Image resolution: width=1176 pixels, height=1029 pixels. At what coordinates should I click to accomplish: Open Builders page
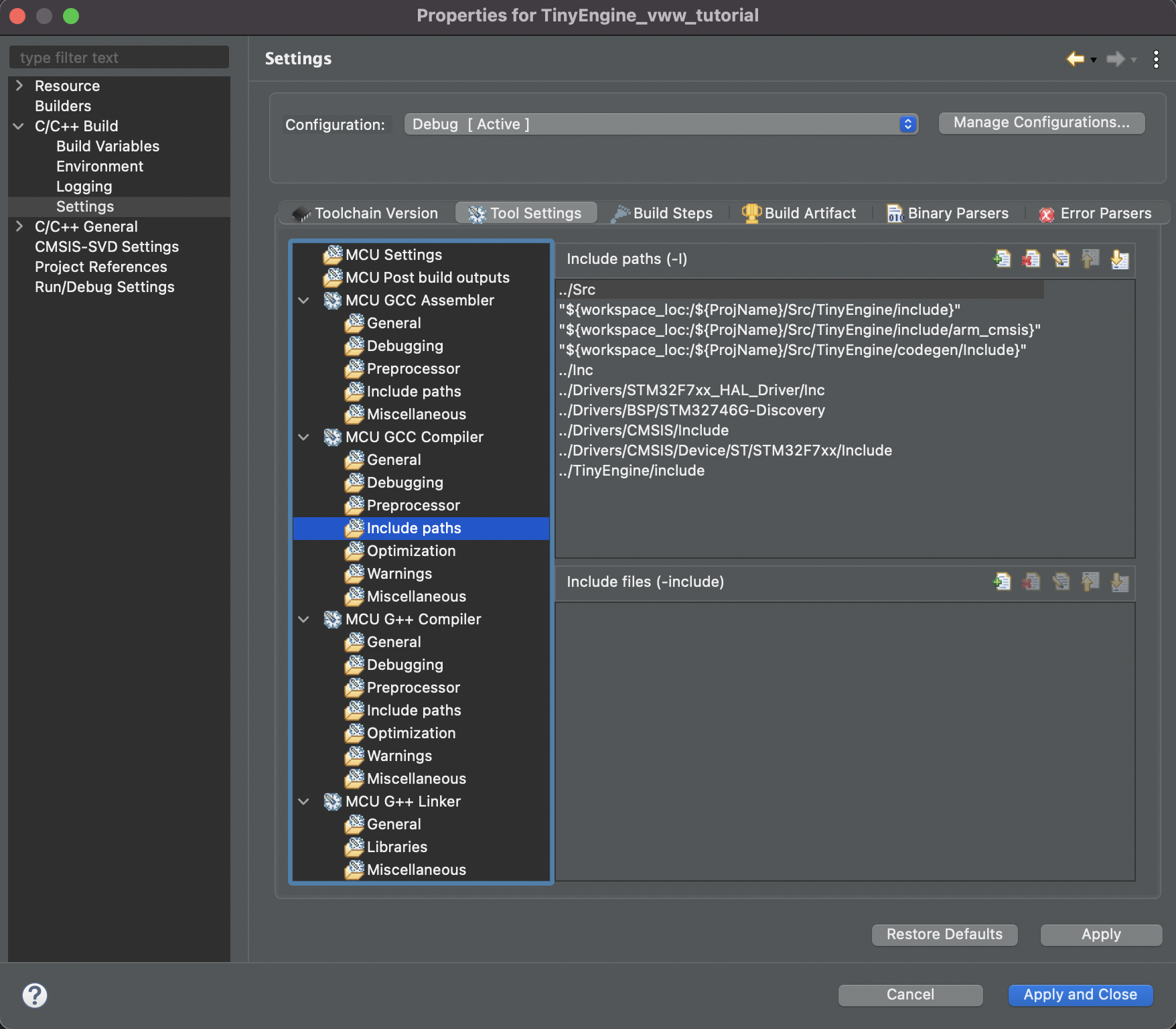63,106
